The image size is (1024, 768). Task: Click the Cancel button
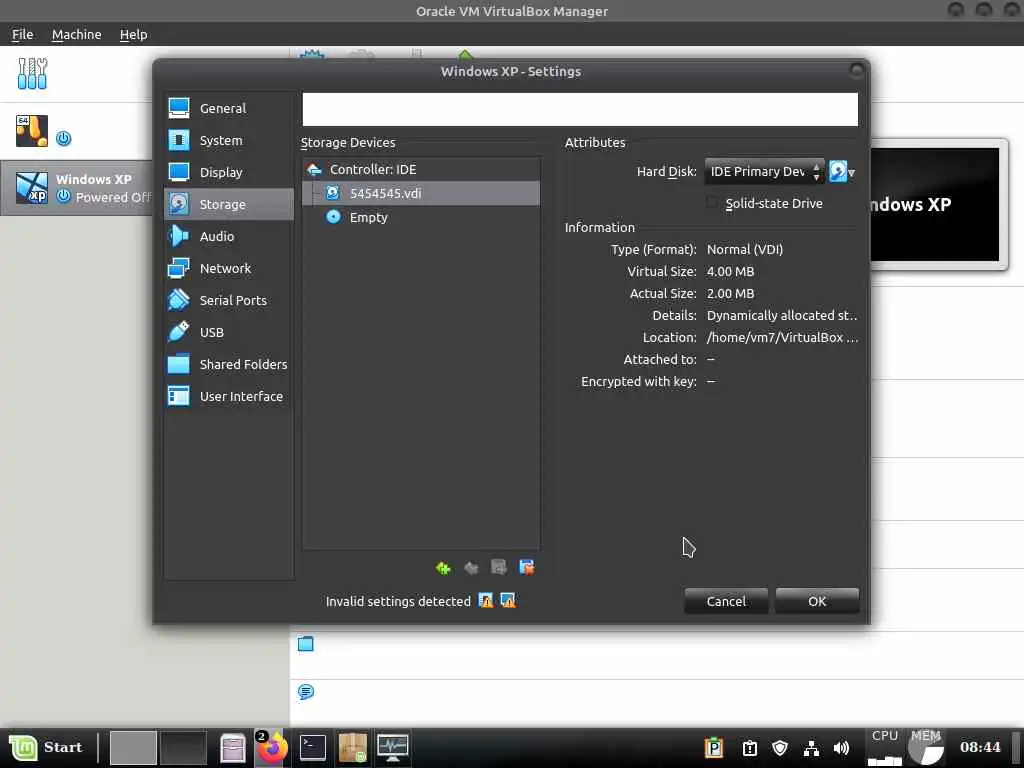coord(726,601)
